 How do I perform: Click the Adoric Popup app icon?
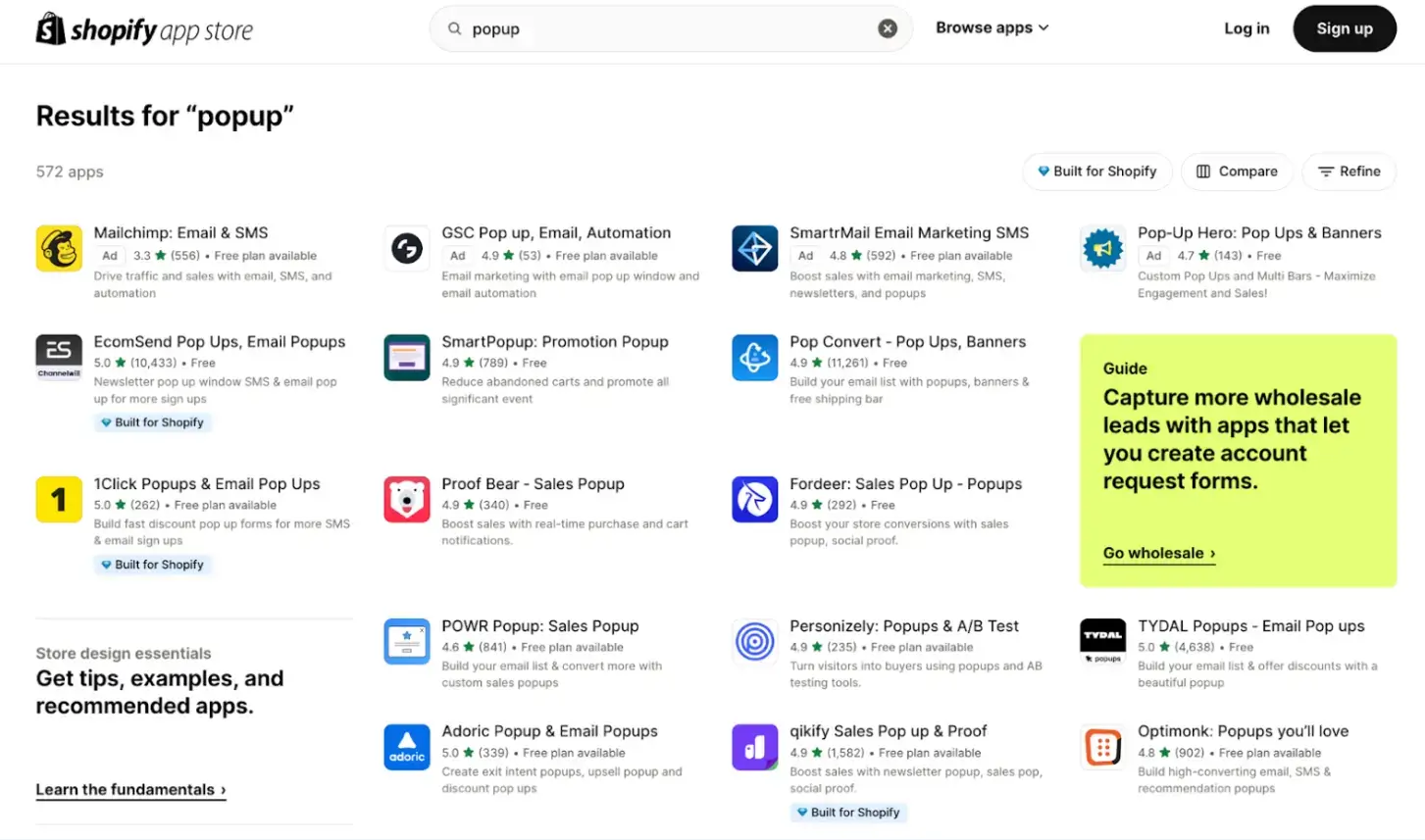tap(406, 747)
